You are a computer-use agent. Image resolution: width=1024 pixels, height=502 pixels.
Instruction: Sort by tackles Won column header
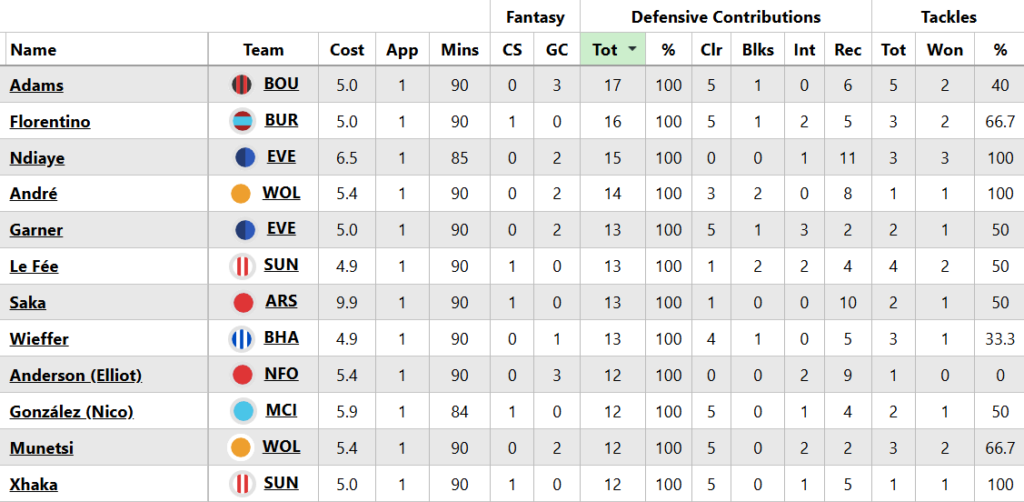945,50
